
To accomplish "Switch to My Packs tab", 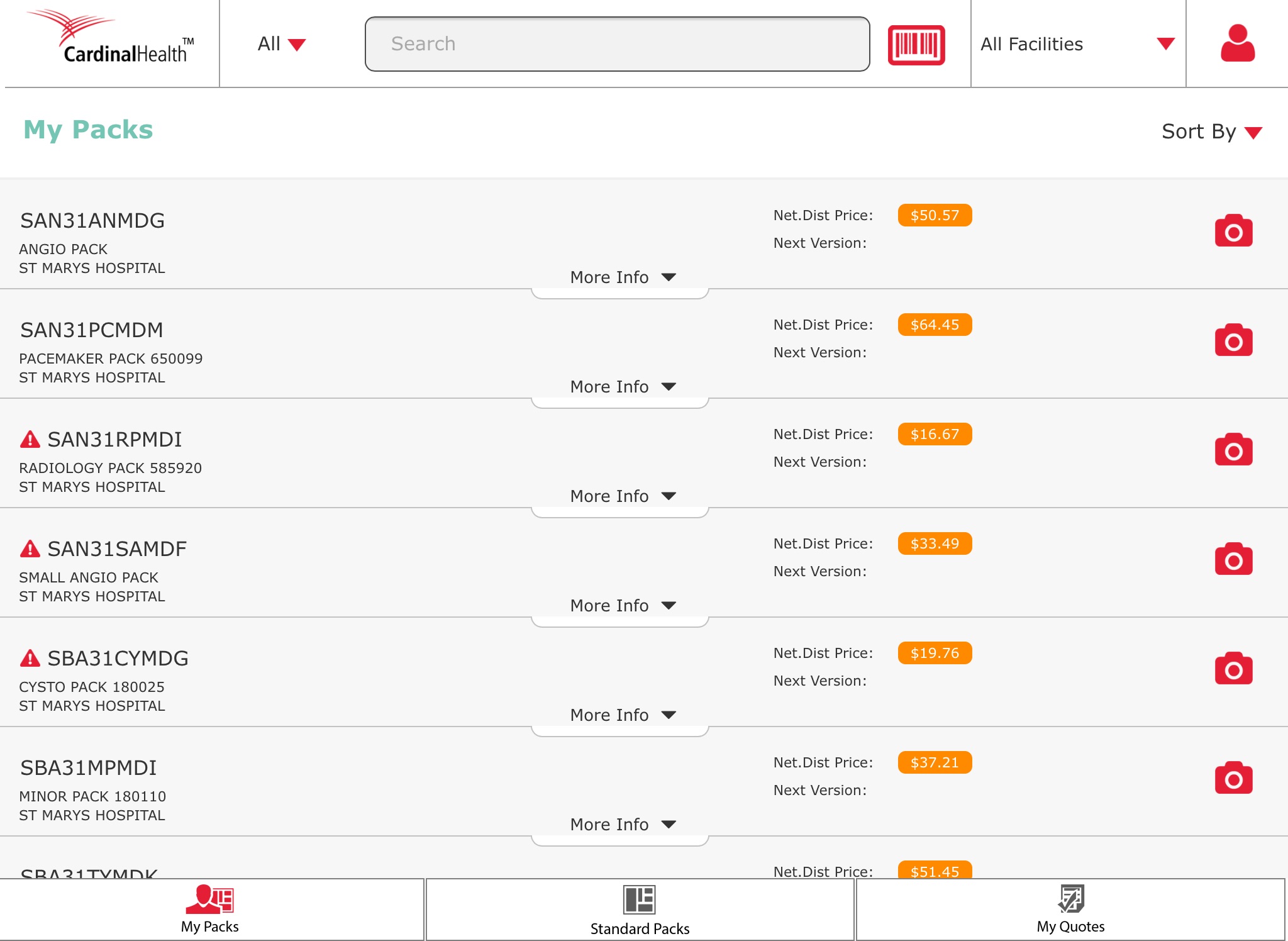I will (209, 910).
